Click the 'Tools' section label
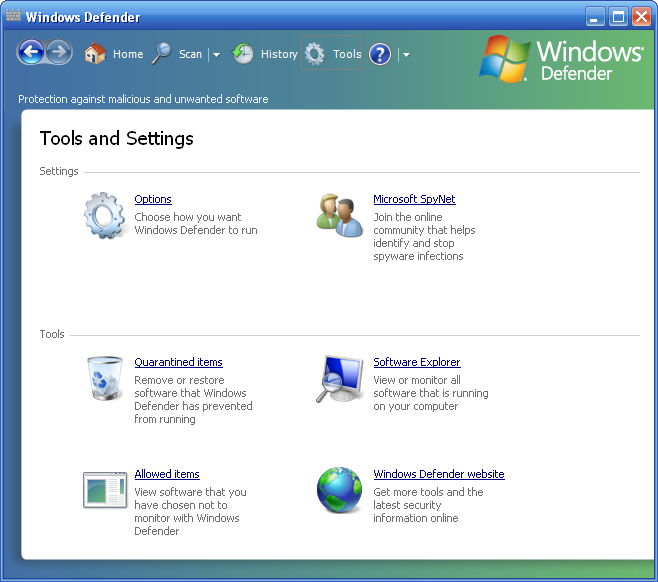The height and width of the screenshot is (582, 658). coord(52,334)
